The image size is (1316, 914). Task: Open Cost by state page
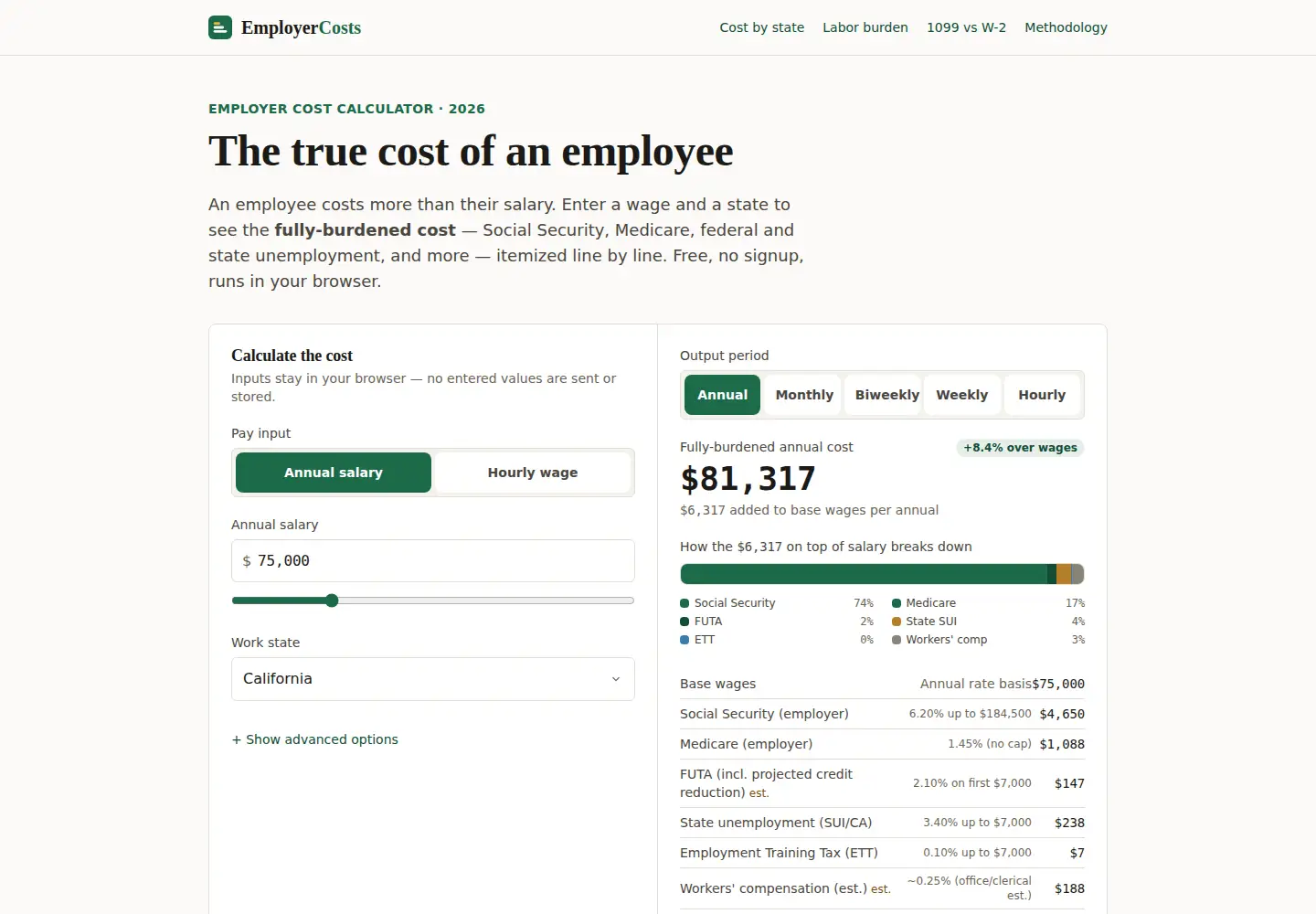click(x=761, y=27)
